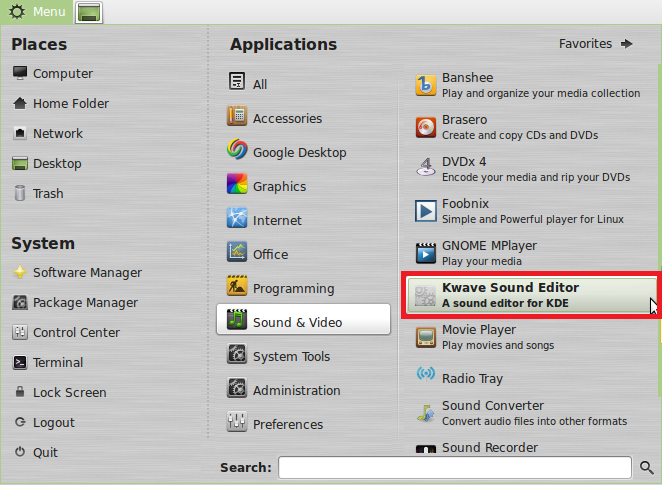Viewport: 662px width, 485px height.
Task: Click the Lock Screen padlock icon
Action: coord(20,392)
